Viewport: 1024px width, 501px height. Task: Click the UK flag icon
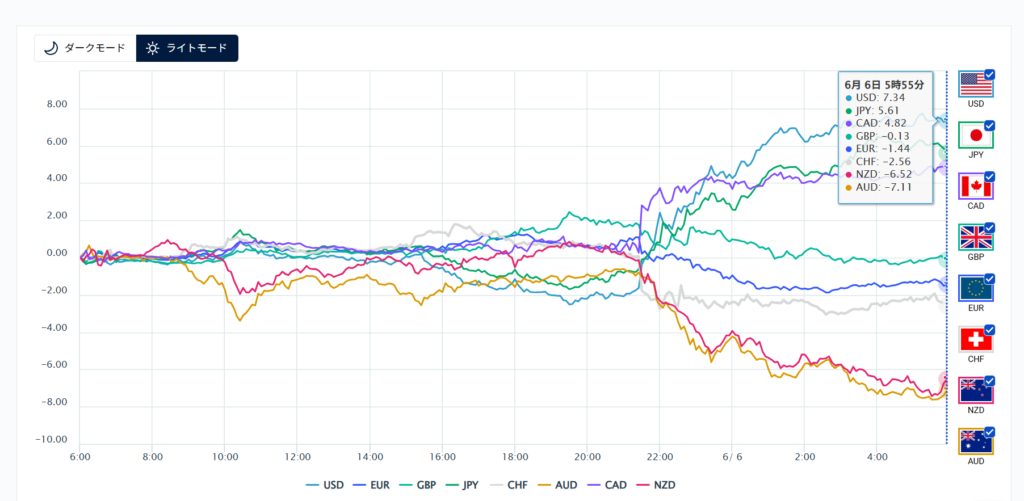click(976, 238)
